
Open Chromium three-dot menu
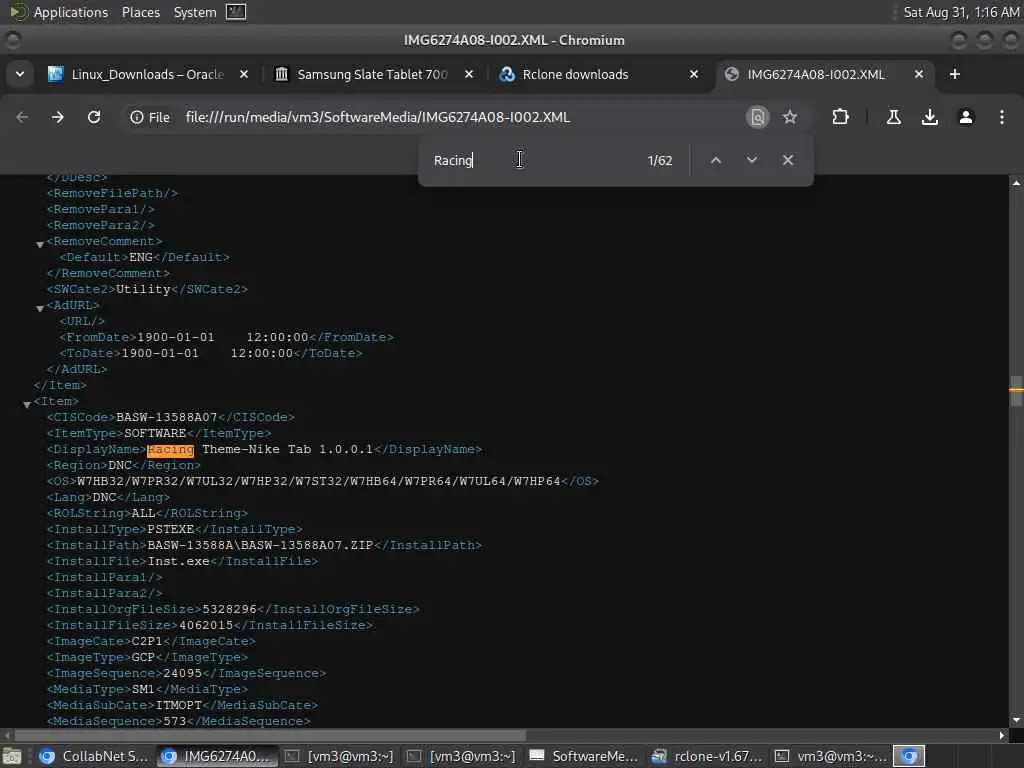point(1002,117)
